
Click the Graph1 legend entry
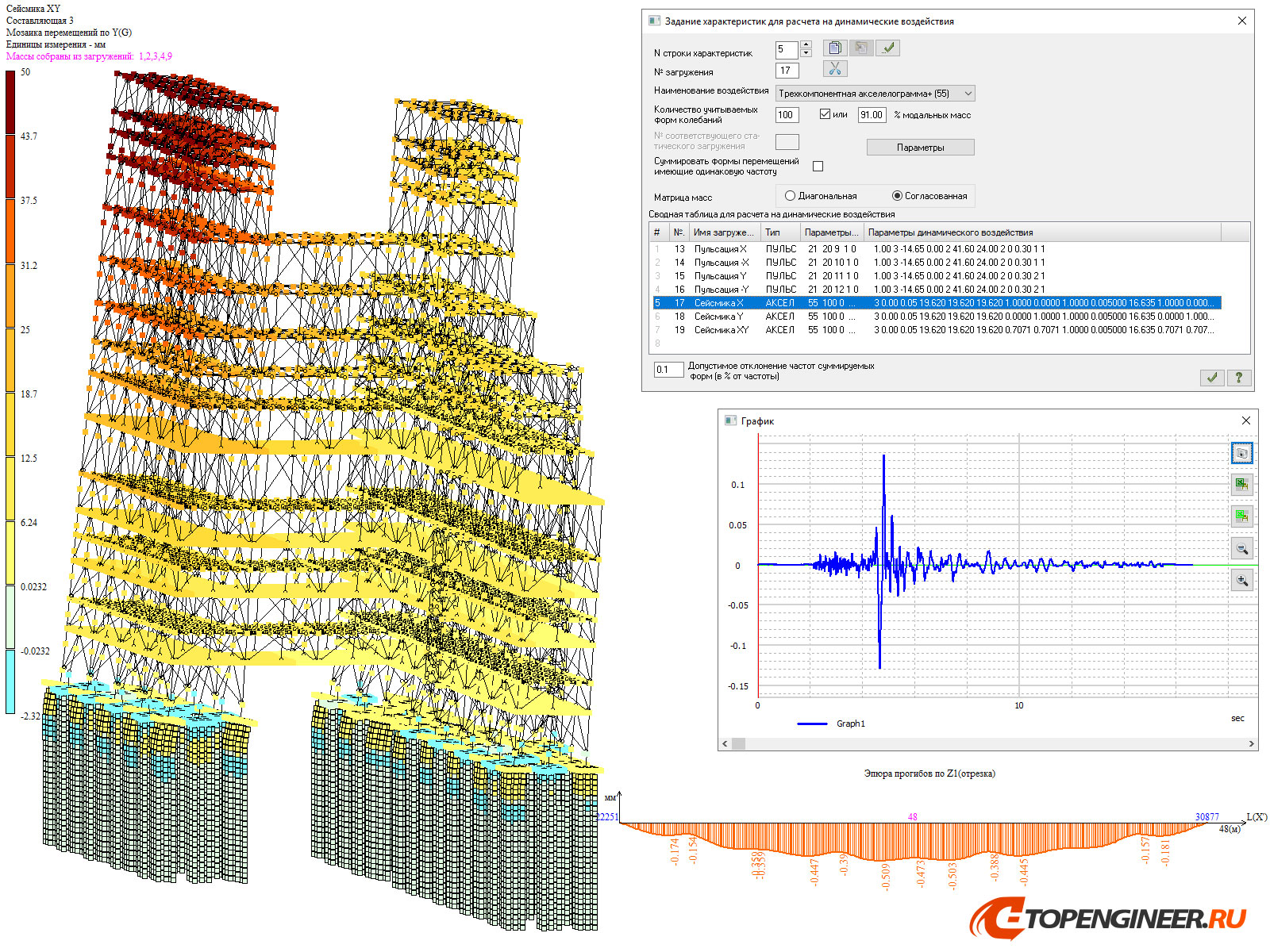831,724
